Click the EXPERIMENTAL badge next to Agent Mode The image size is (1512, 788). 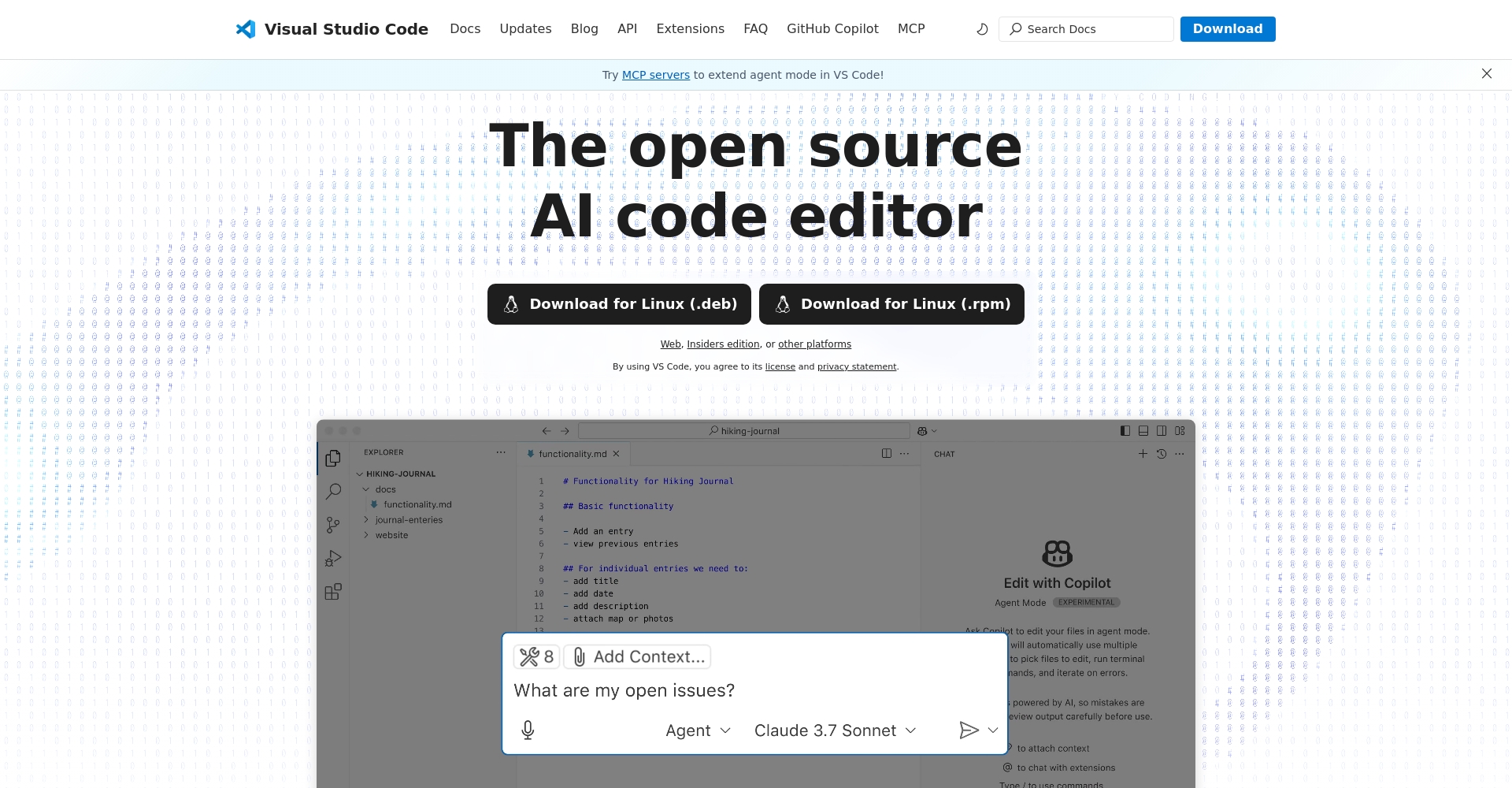coord(1086,602)
